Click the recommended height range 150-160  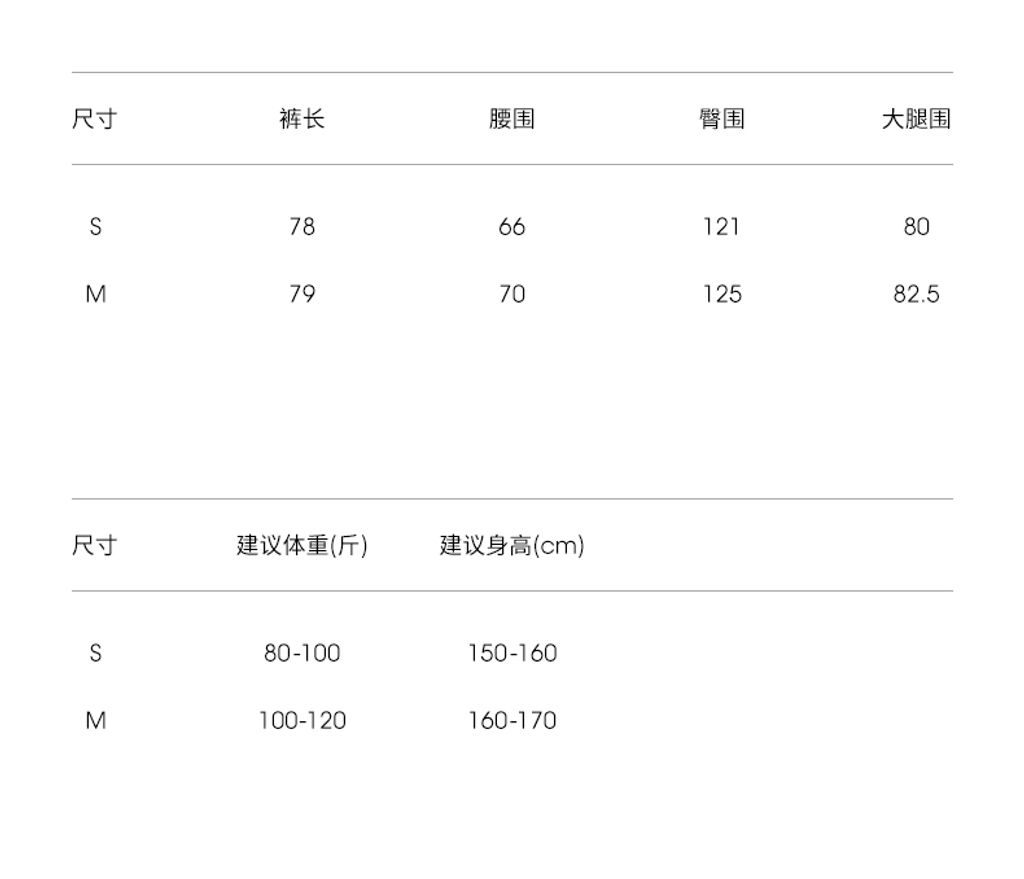pyautogui.click(x=512, y=653)
